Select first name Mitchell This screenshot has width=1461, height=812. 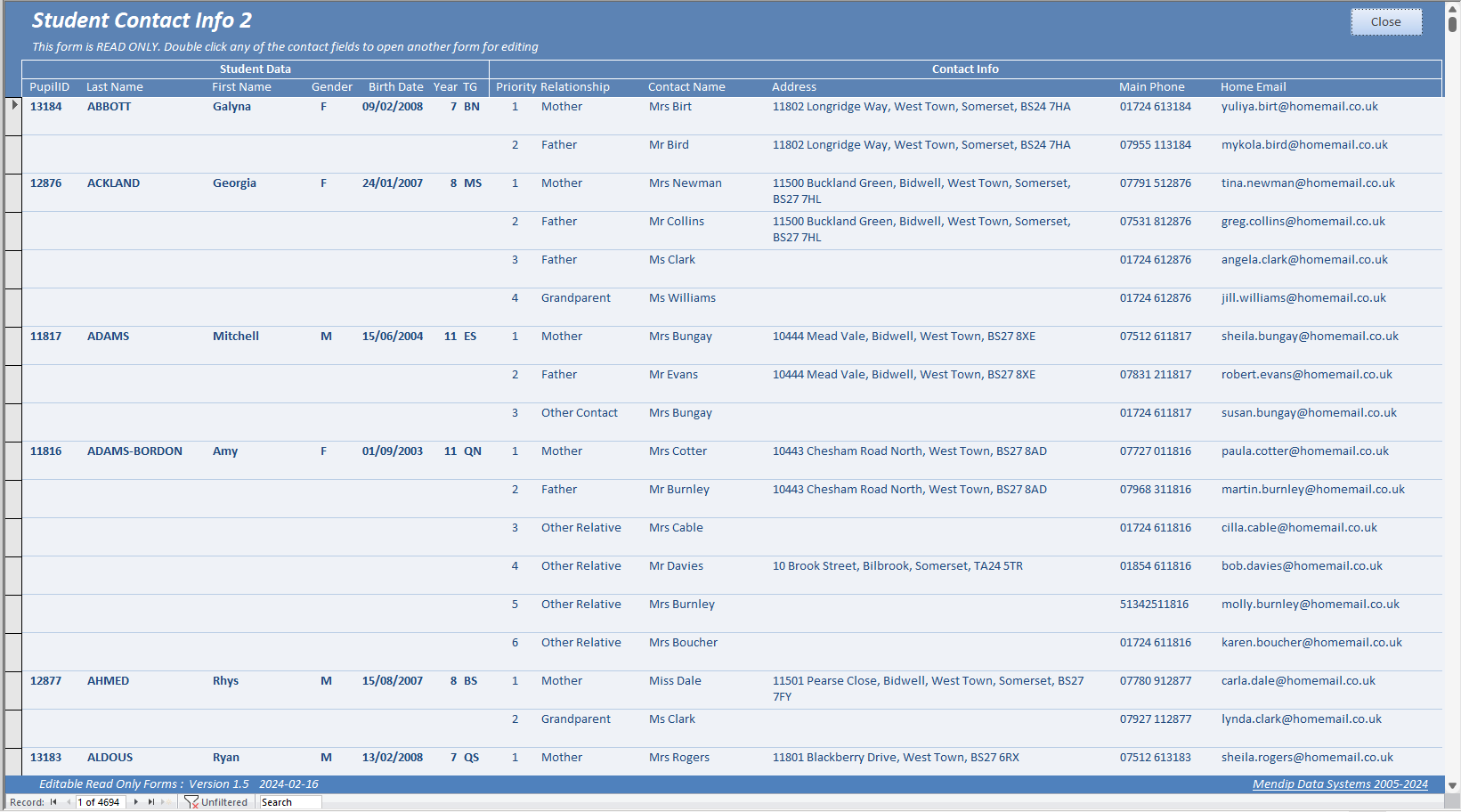[x=236, y=337]
